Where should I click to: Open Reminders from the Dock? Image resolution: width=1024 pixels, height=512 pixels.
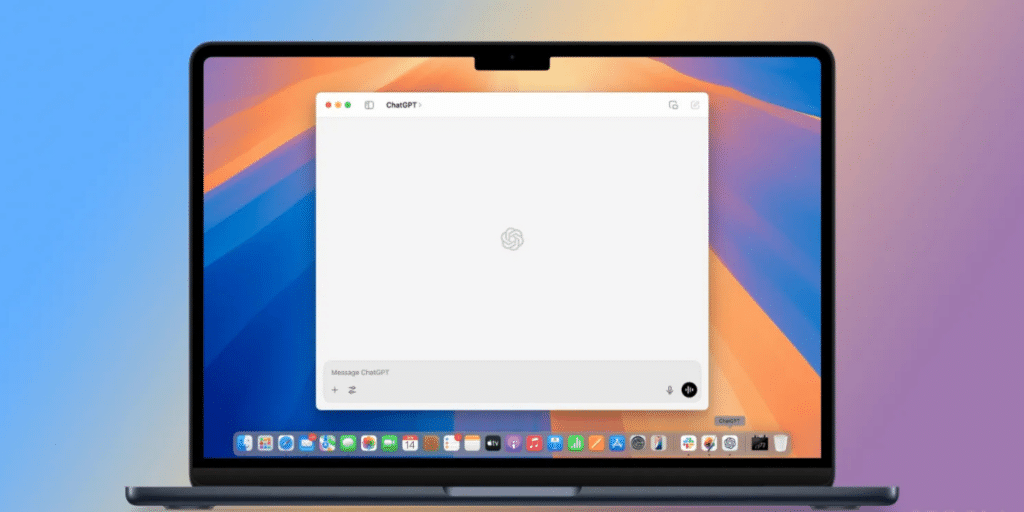(x=451, y=443)
